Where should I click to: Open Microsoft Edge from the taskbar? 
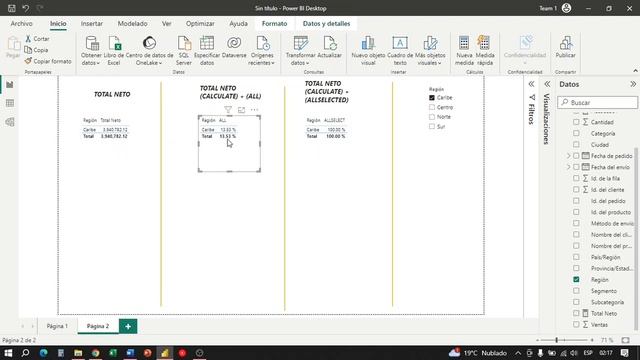point(43,353)
